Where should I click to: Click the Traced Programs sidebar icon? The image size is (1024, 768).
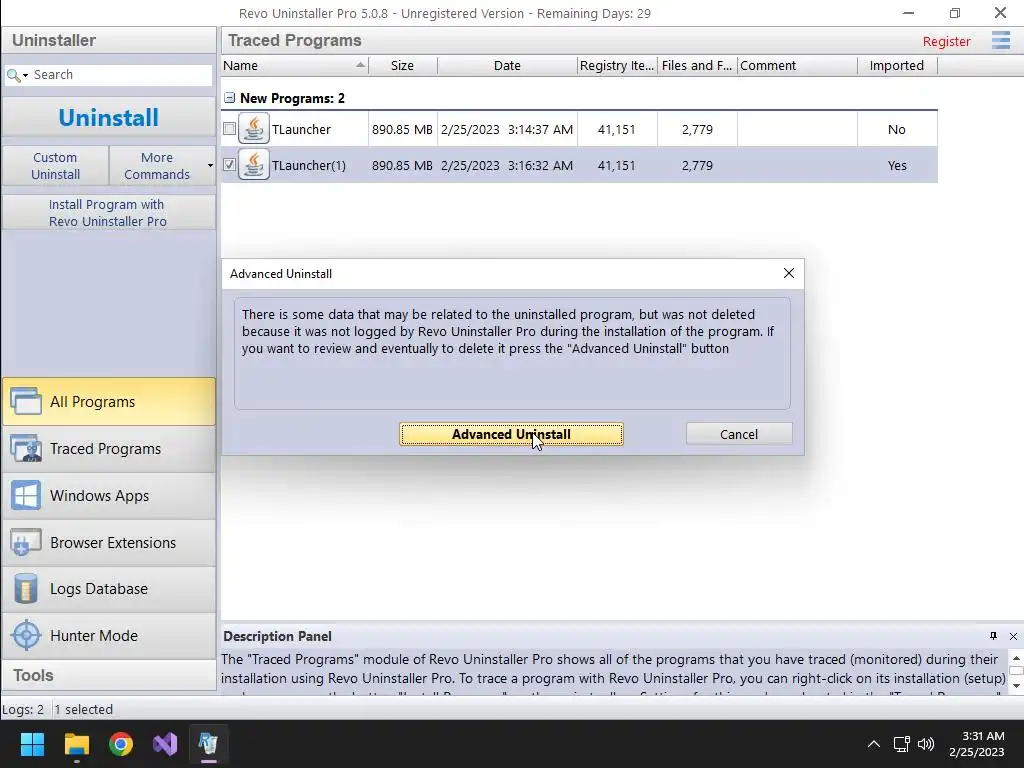(26, 449)
